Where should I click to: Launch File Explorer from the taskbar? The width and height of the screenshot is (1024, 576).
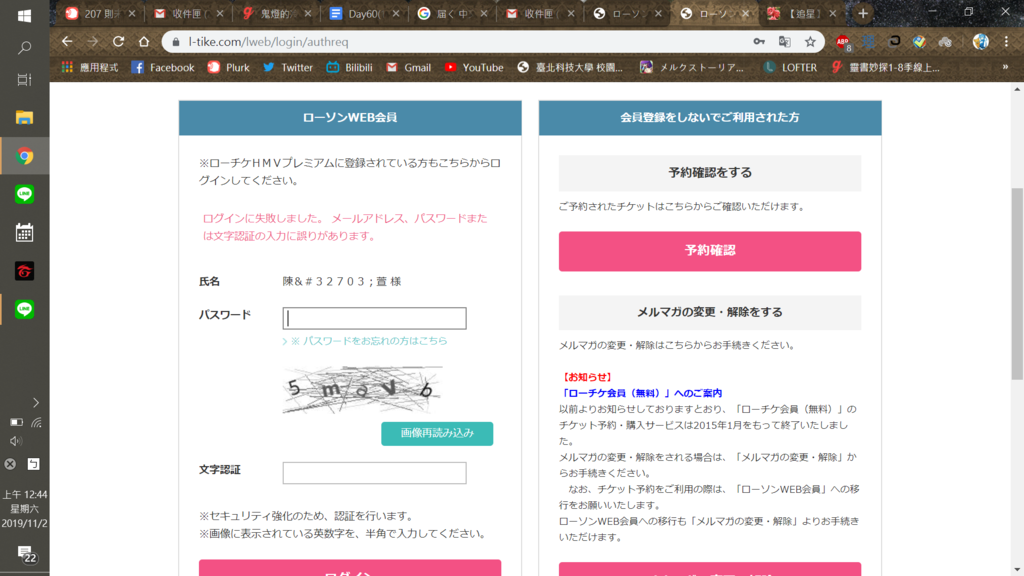pyautogui.click(x=24, y=118)
